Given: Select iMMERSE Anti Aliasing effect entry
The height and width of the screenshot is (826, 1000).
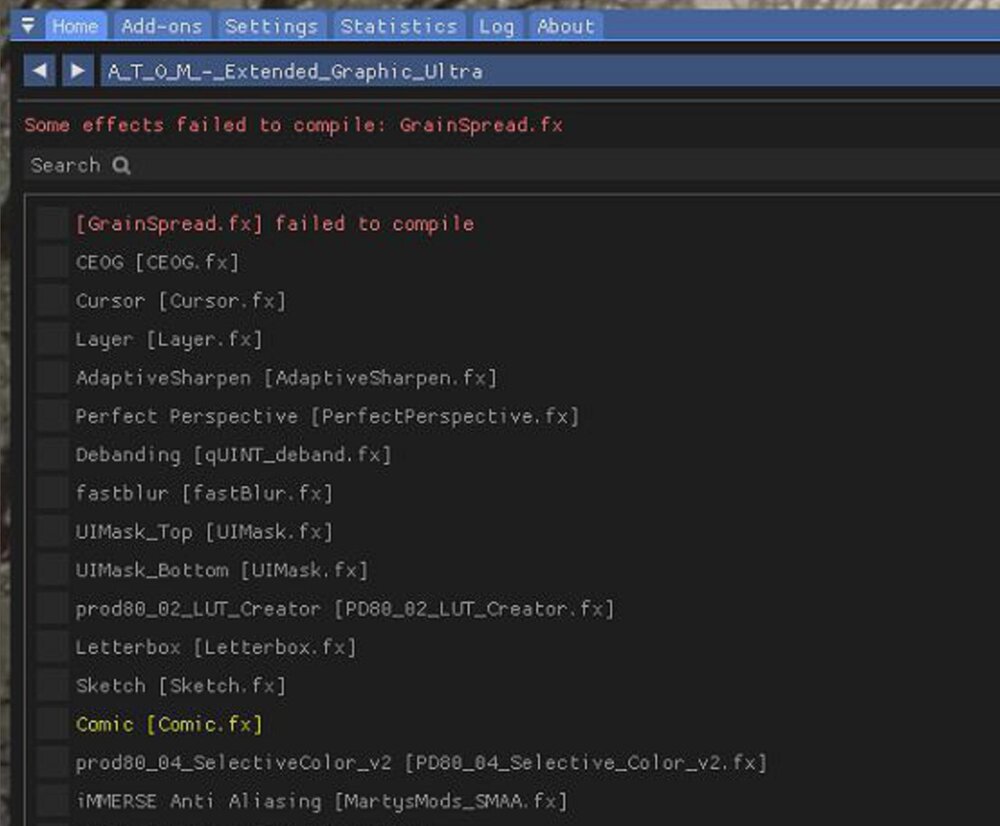Looking at the screenshot, I should point(320,801).
